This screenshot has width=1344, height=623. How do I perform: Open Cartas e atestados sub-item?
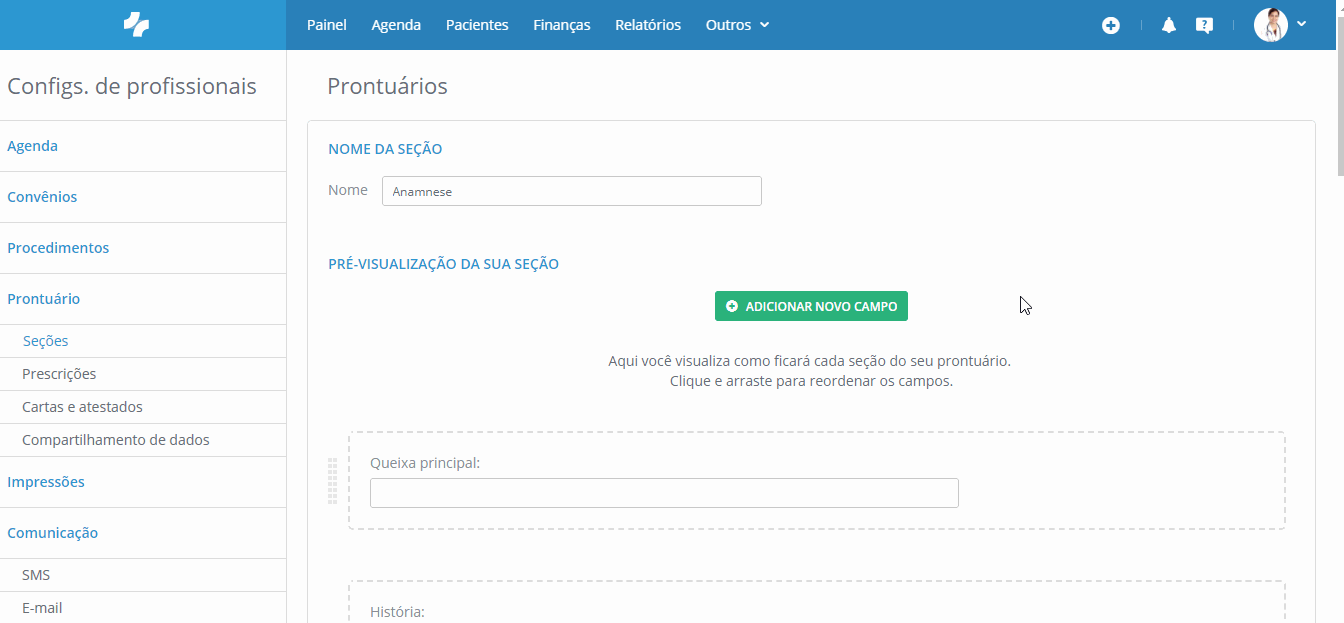(x=143, y=407)
